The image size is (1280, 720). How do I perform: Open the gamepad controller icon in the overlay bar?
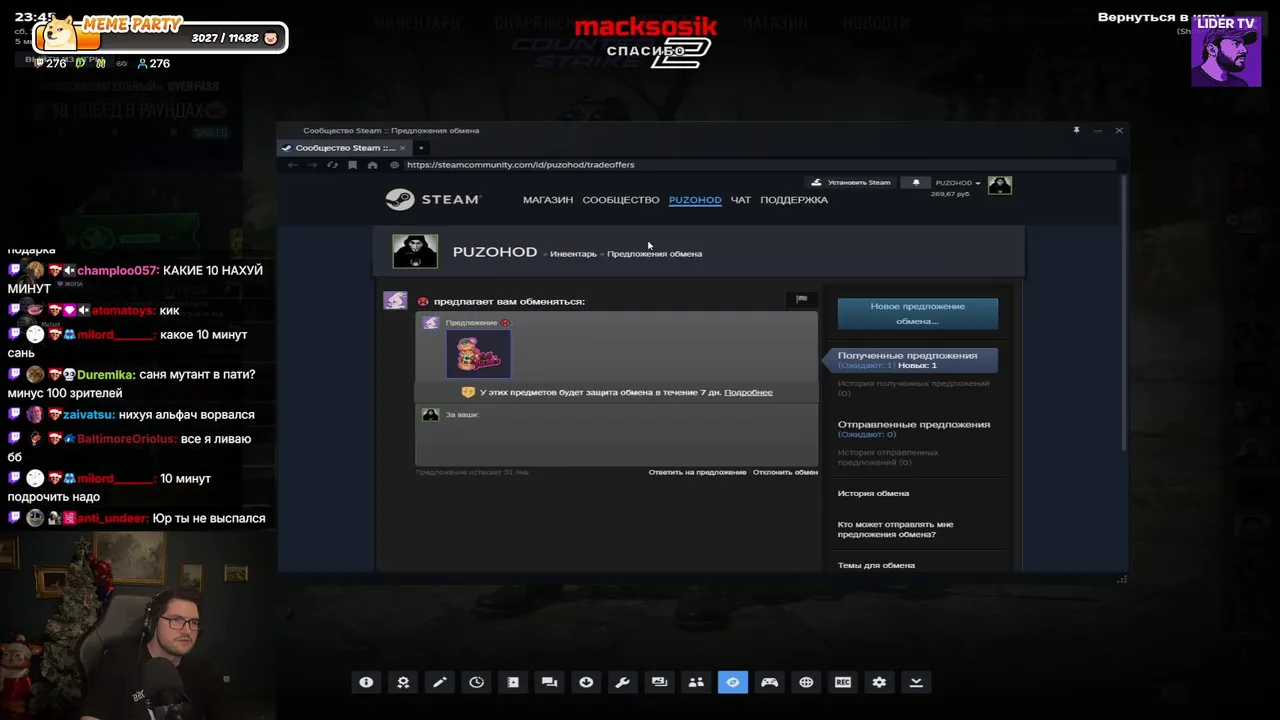click(769, 682)
